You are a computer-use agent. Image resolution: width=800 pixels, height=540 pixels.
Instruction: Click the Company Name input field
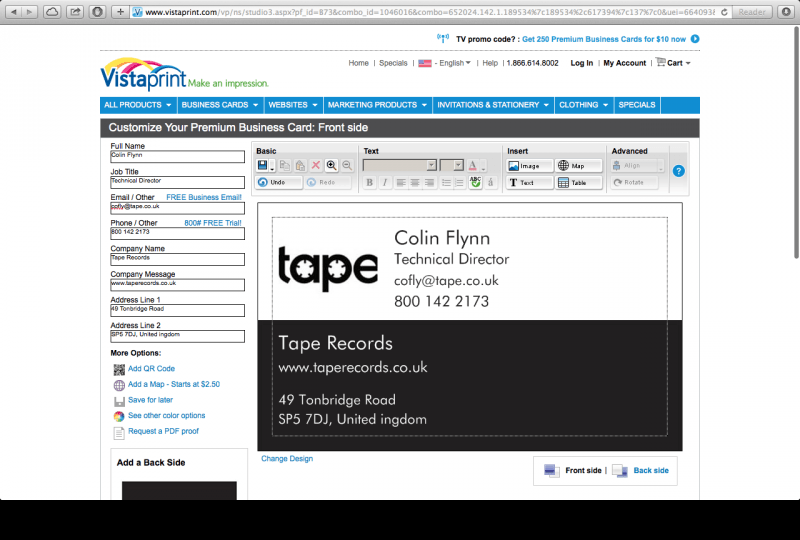[177, 259]
